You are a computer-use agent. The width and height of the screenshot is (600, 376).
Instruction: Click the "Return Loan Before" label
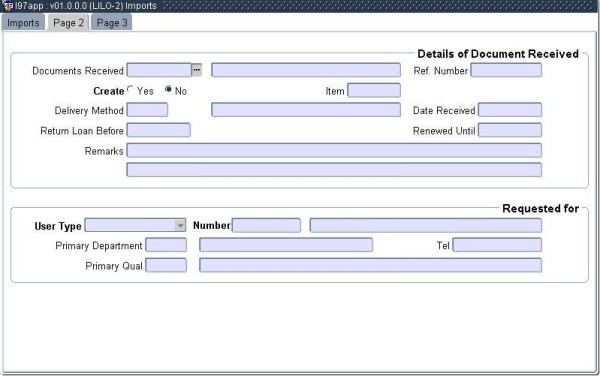pyautogui.click(x=82, y=131)
